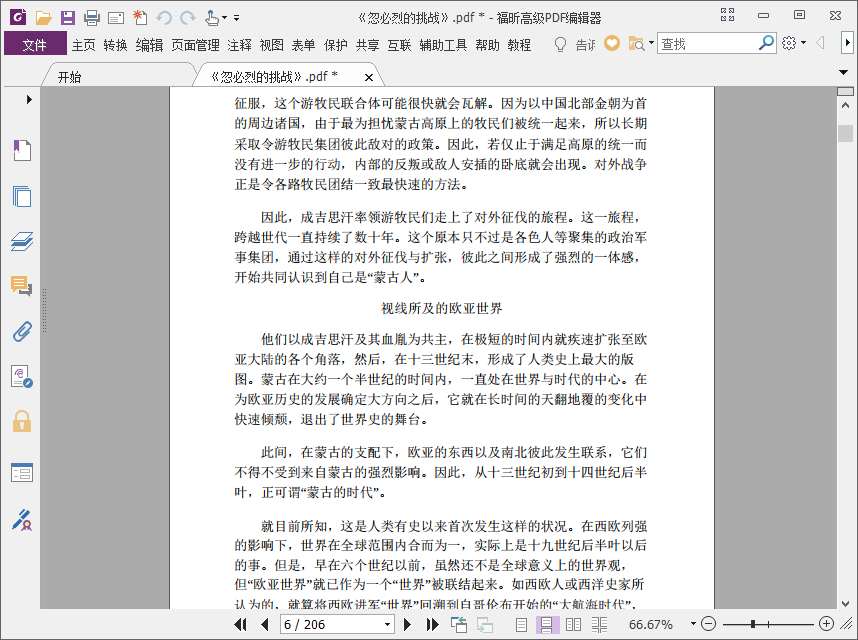This screenshot has width=858, height=640.
Task: Go to the last page
Action: tap(432, 624)
